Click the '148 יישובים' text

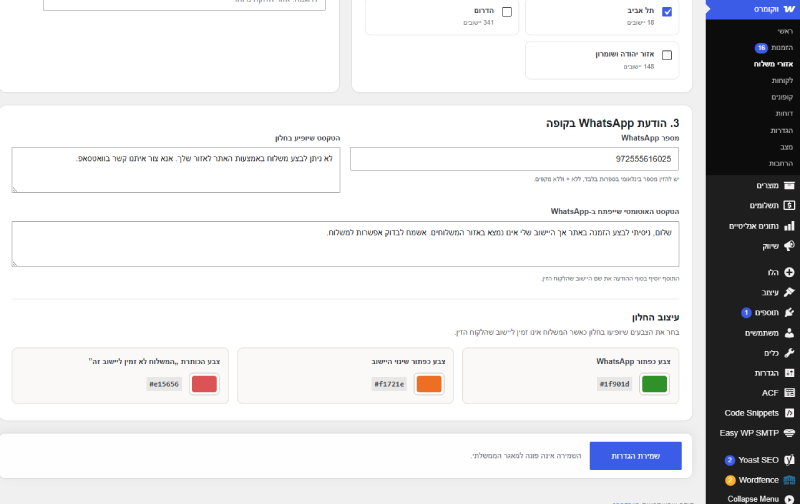tap(639, 67)
